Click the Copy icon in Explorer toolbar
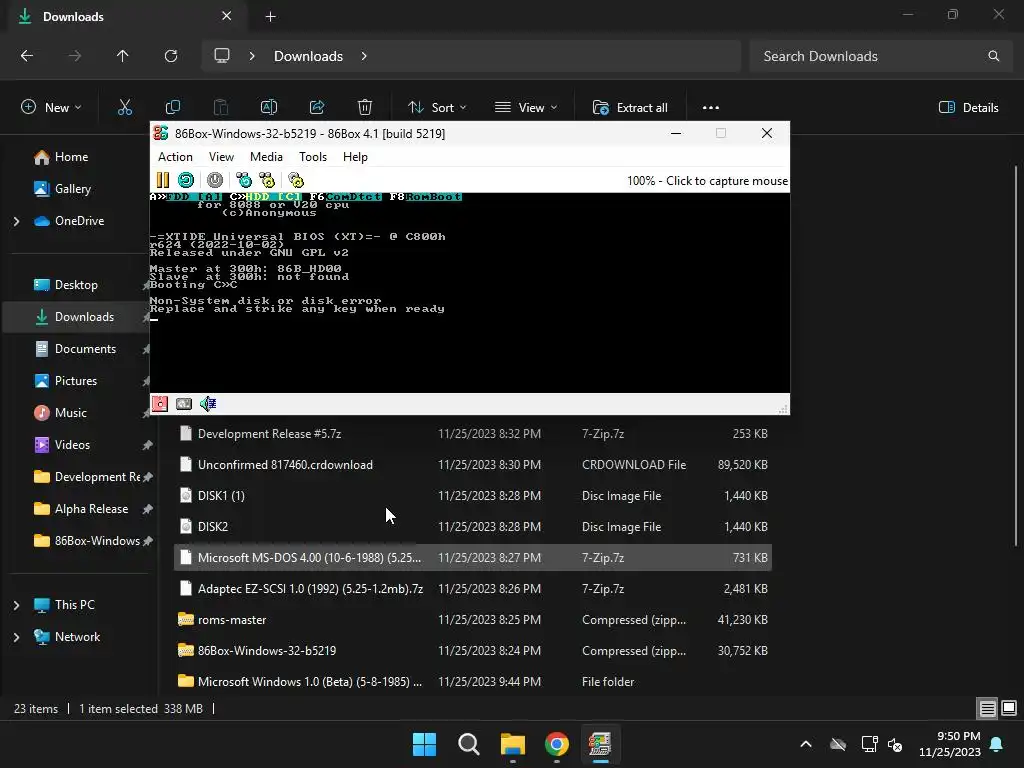The image size is (1024, 768). [x=173, y=108]
